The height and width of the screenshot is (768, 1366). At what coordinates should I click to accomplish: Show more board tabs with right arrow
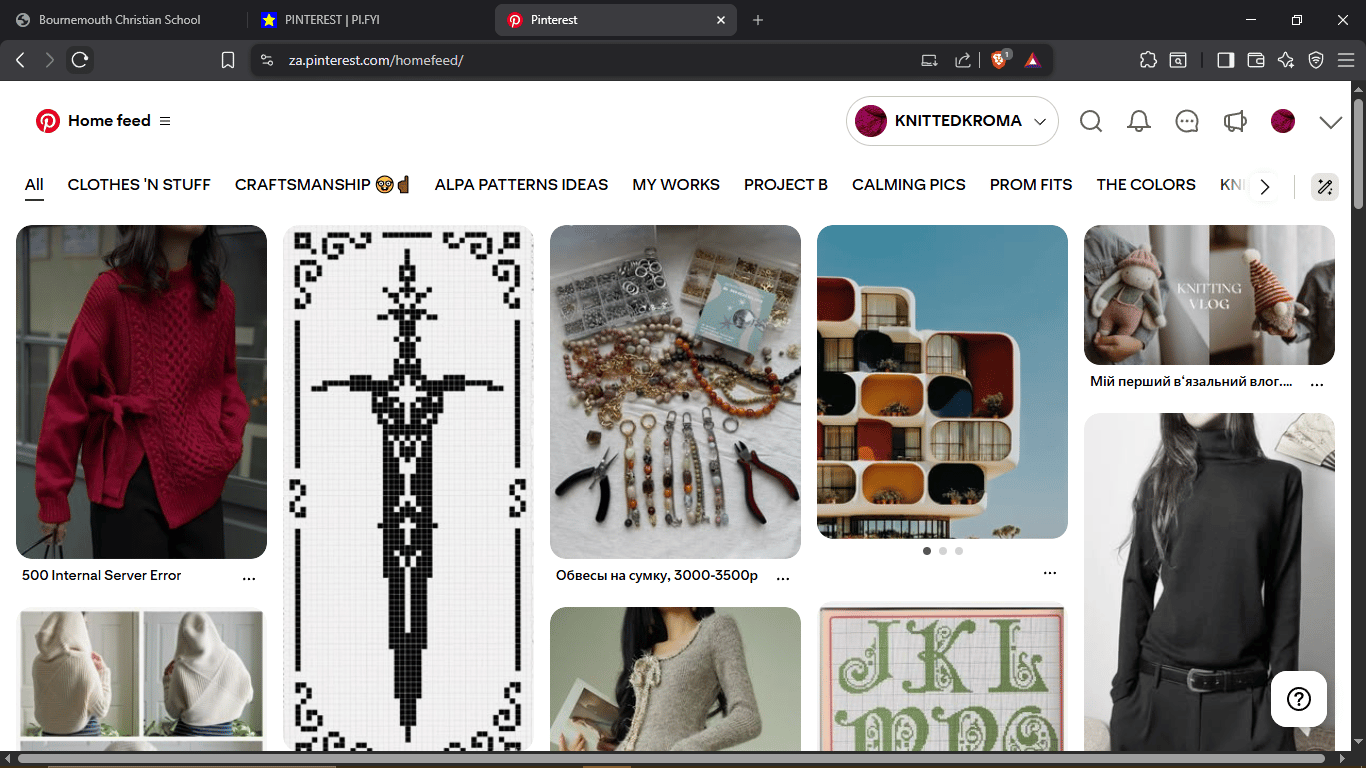(x=1265, y=187)
